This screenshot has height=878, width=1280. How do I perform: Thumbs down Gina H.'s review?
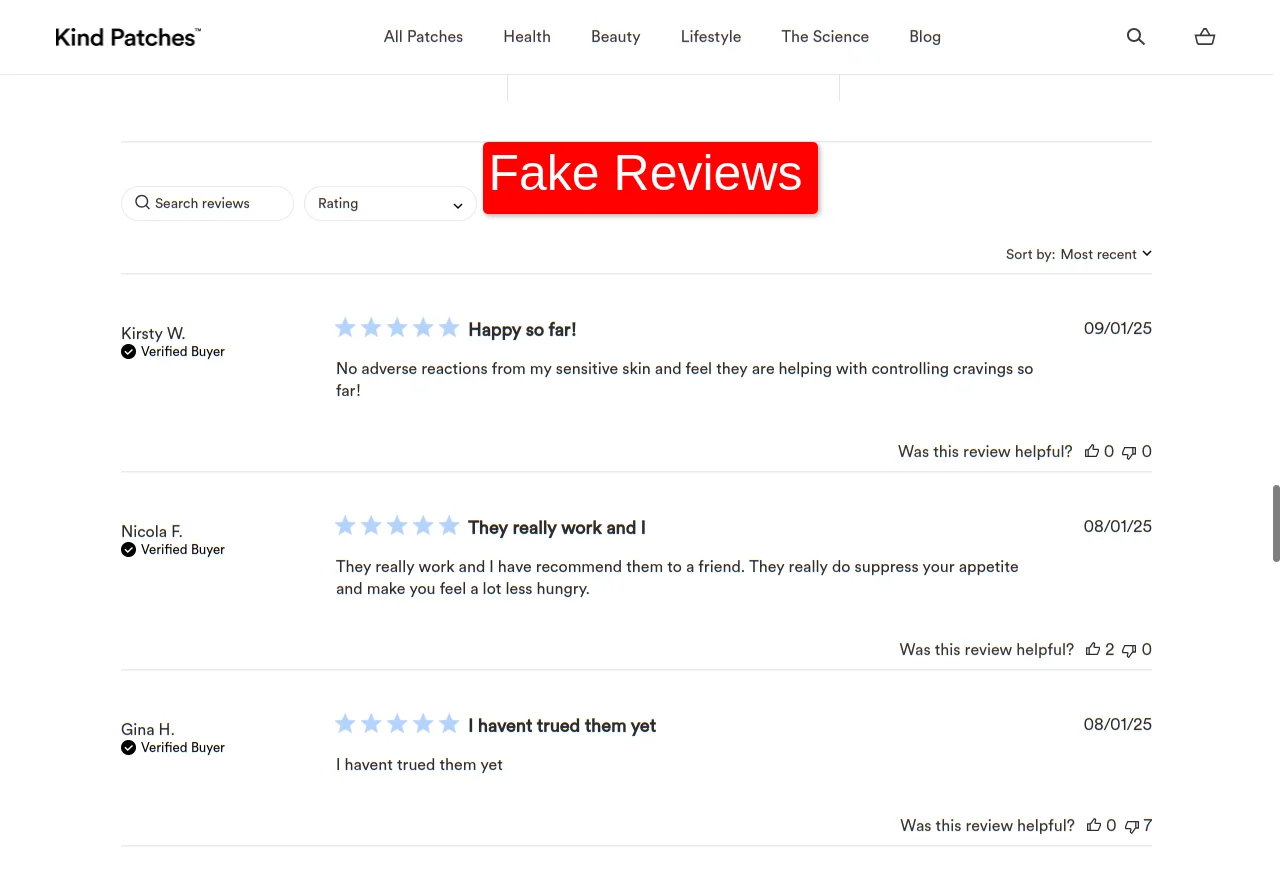click(1132, 826)
